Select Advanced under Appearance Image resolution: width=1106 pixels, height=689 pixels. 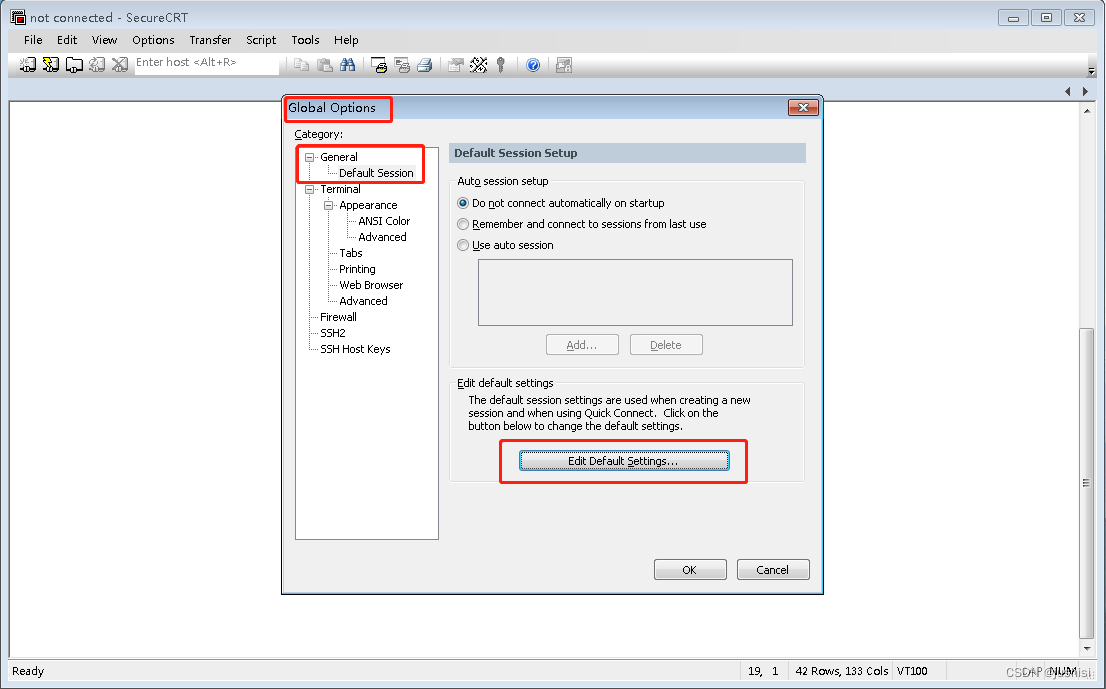pos(382,237)
